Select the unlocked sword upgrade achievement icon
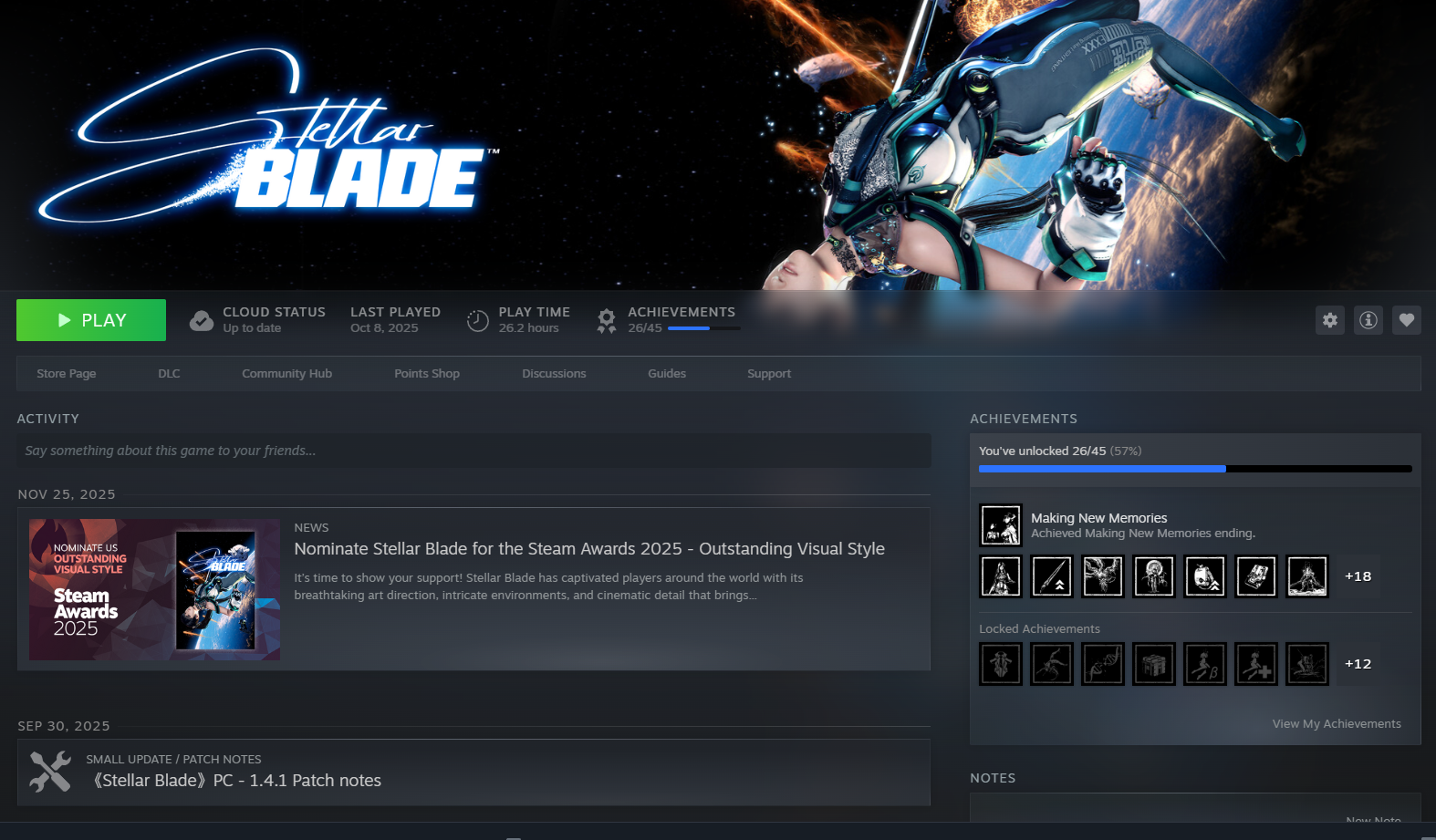 point(1052,576)
